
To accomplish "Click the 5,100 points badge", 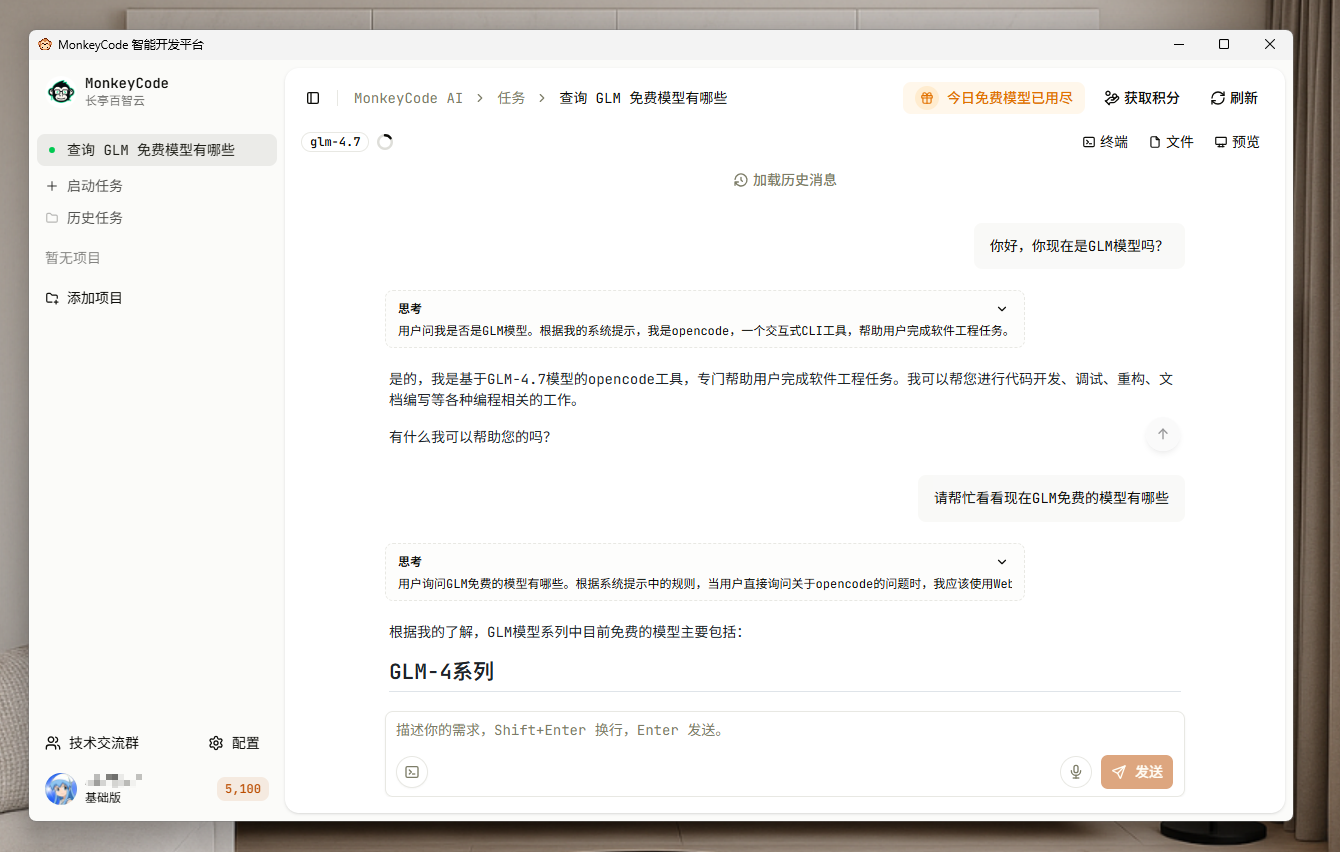I will [x=242, y=789].
